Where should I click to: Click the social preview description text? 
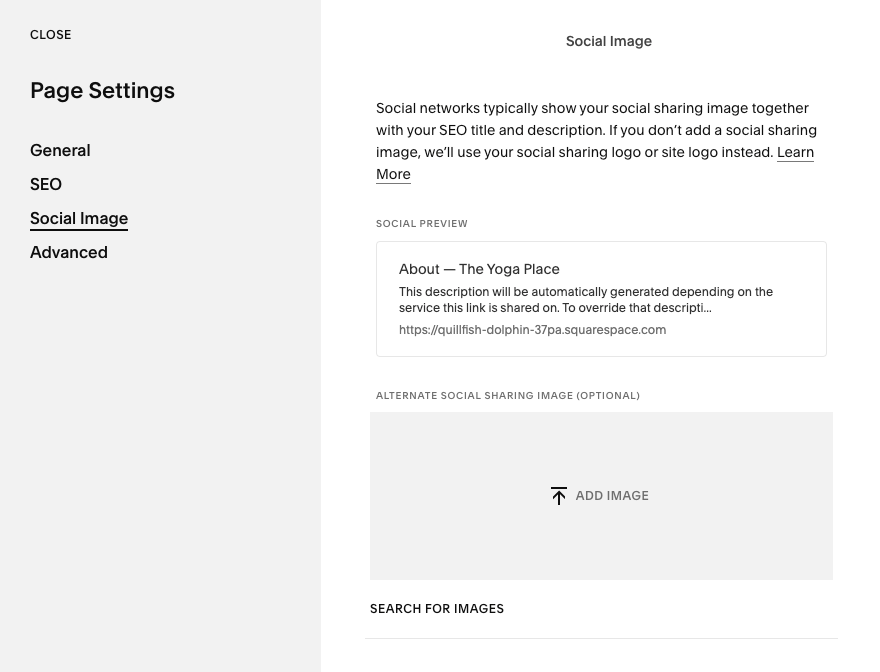pos(585,299)
